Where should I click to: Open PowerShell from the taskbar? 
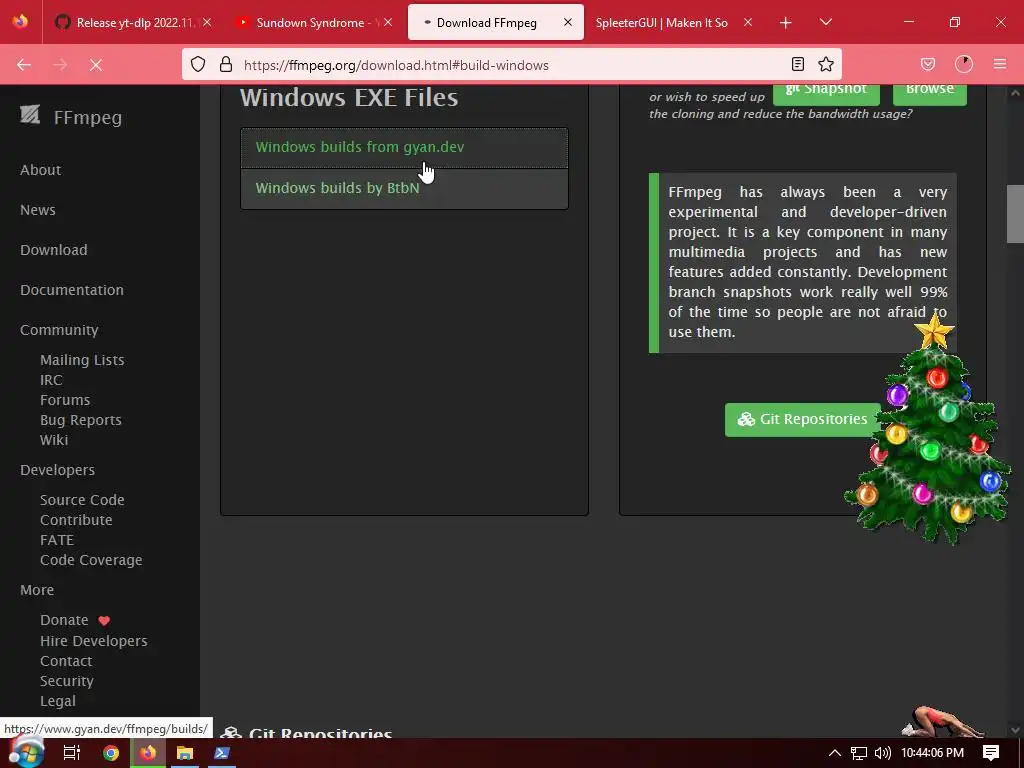pos(222,753)
